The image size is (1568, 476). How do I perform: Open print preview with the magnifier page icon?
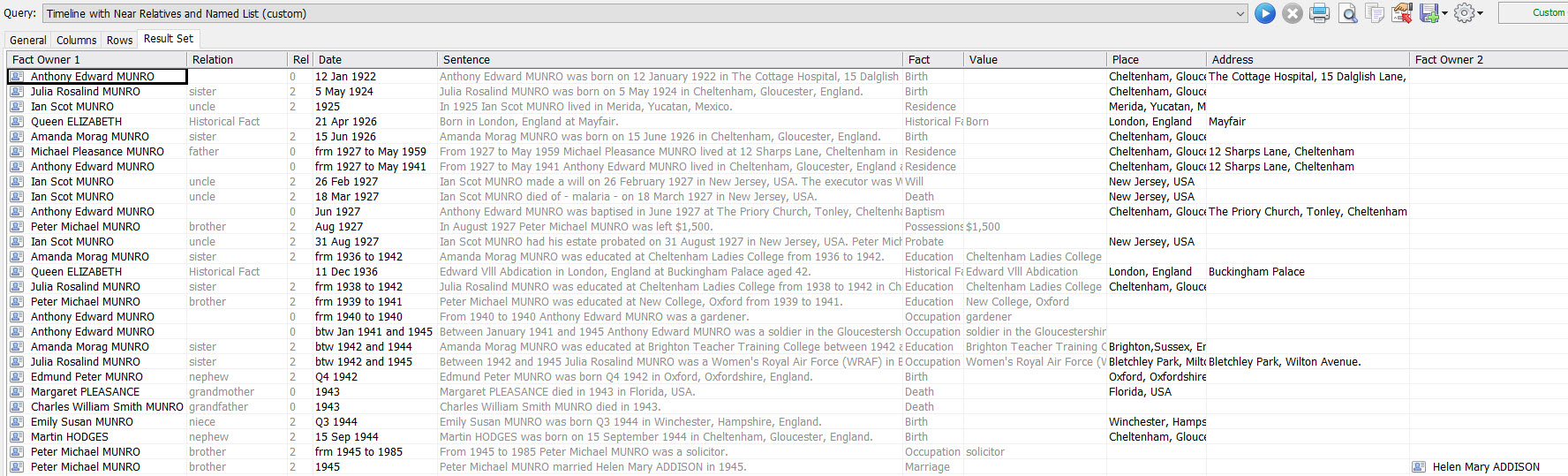click(x=1348, y=13)
